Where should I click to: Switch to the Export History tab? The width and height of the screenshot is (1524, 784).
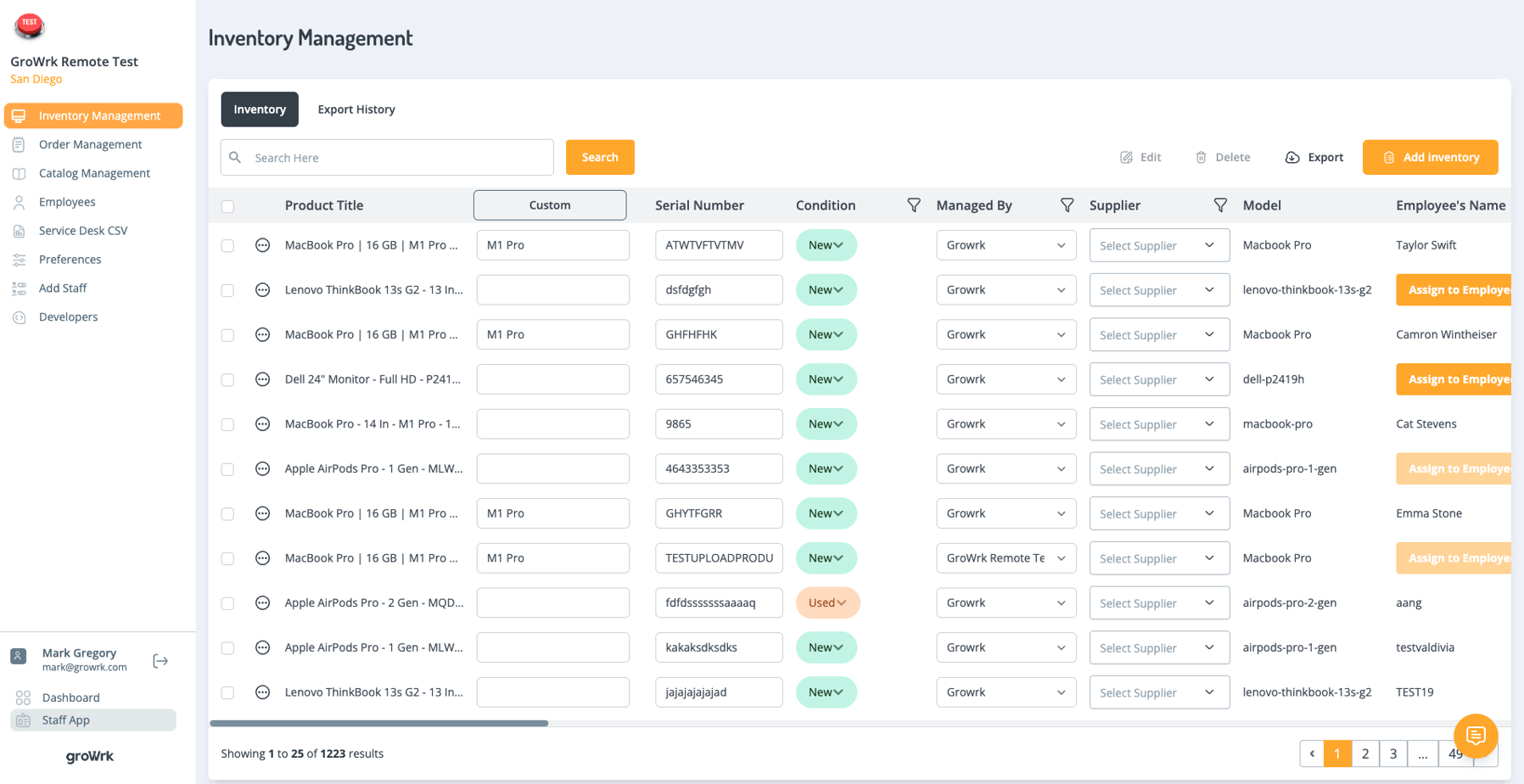click(356, 109)
